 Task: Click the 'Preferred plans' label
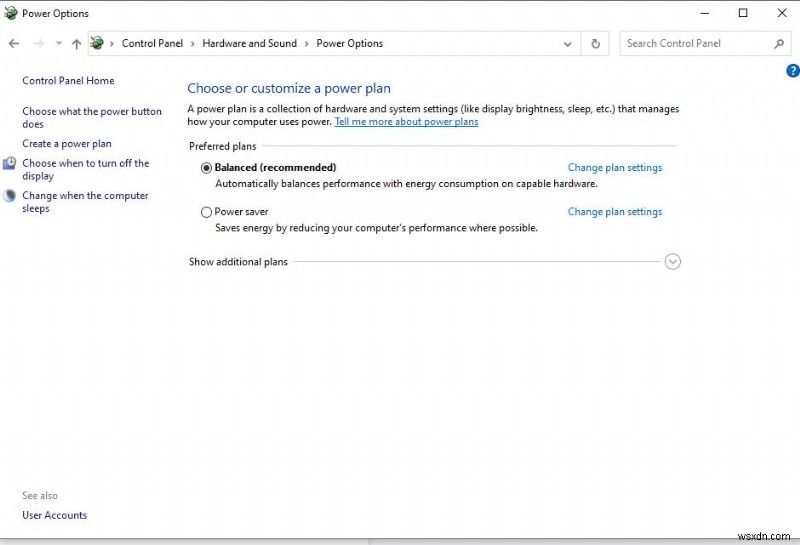[222, 146]
